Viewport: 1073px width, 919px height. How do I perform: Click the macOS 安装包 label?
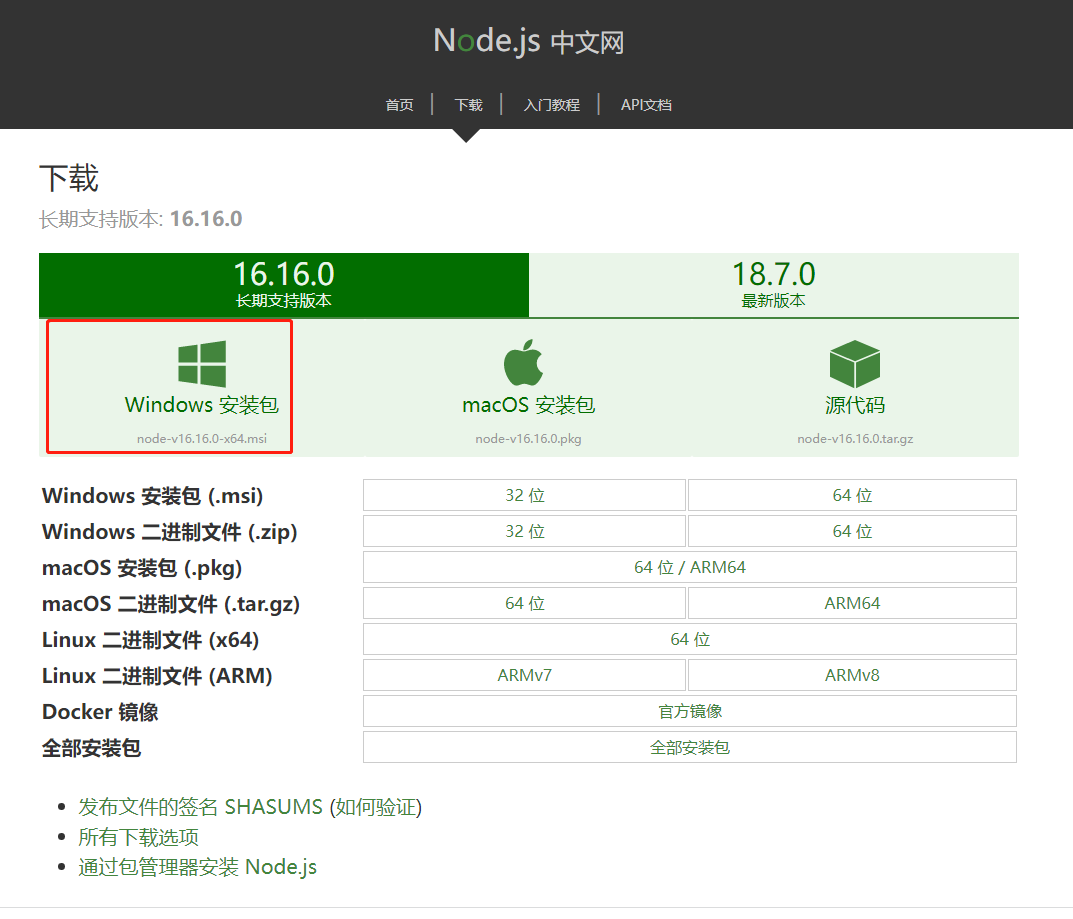coord(529,404)
